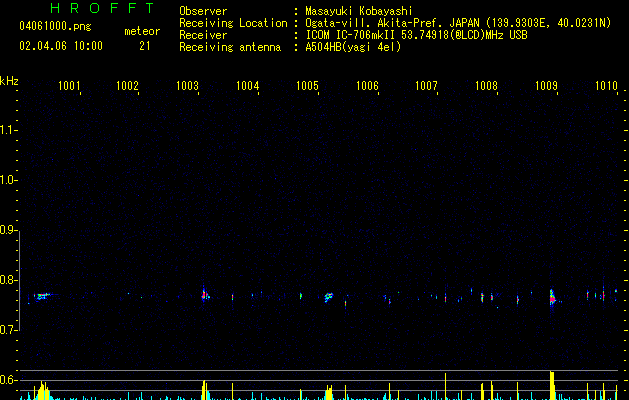The image size is (629, 400).
Task: Select observer name Masayuki Kobayashi
Action: click(359, 11)
